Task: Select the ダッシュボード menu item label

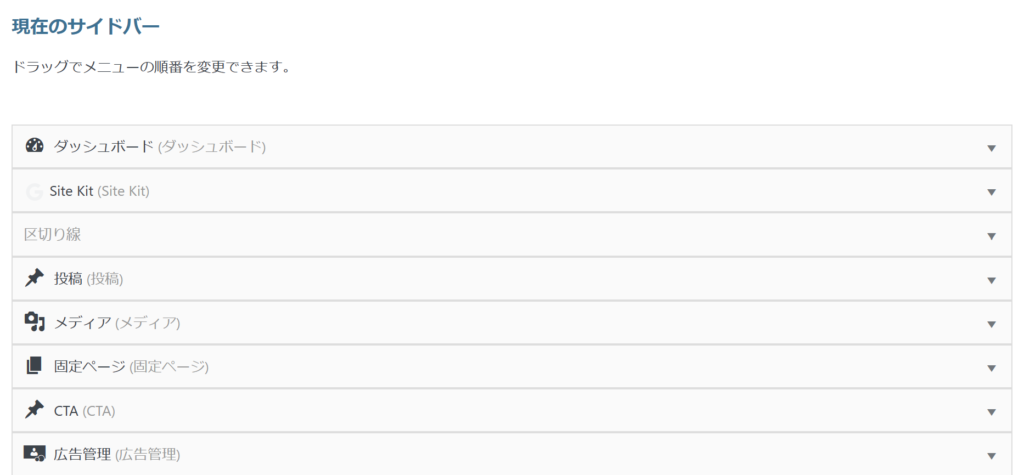Action: point(103,147)
